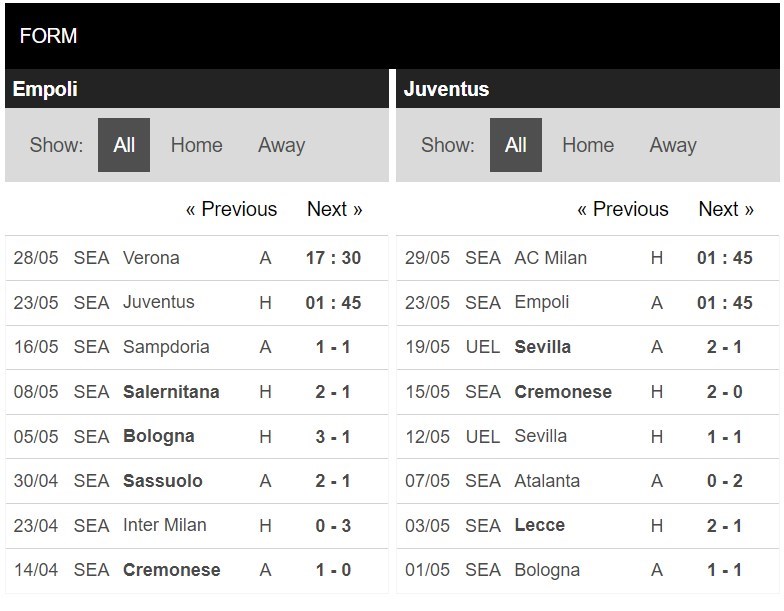This screenshot has width=784, height=611.
Task: Show Juventus Away matches only
Action: coord(673,145)
